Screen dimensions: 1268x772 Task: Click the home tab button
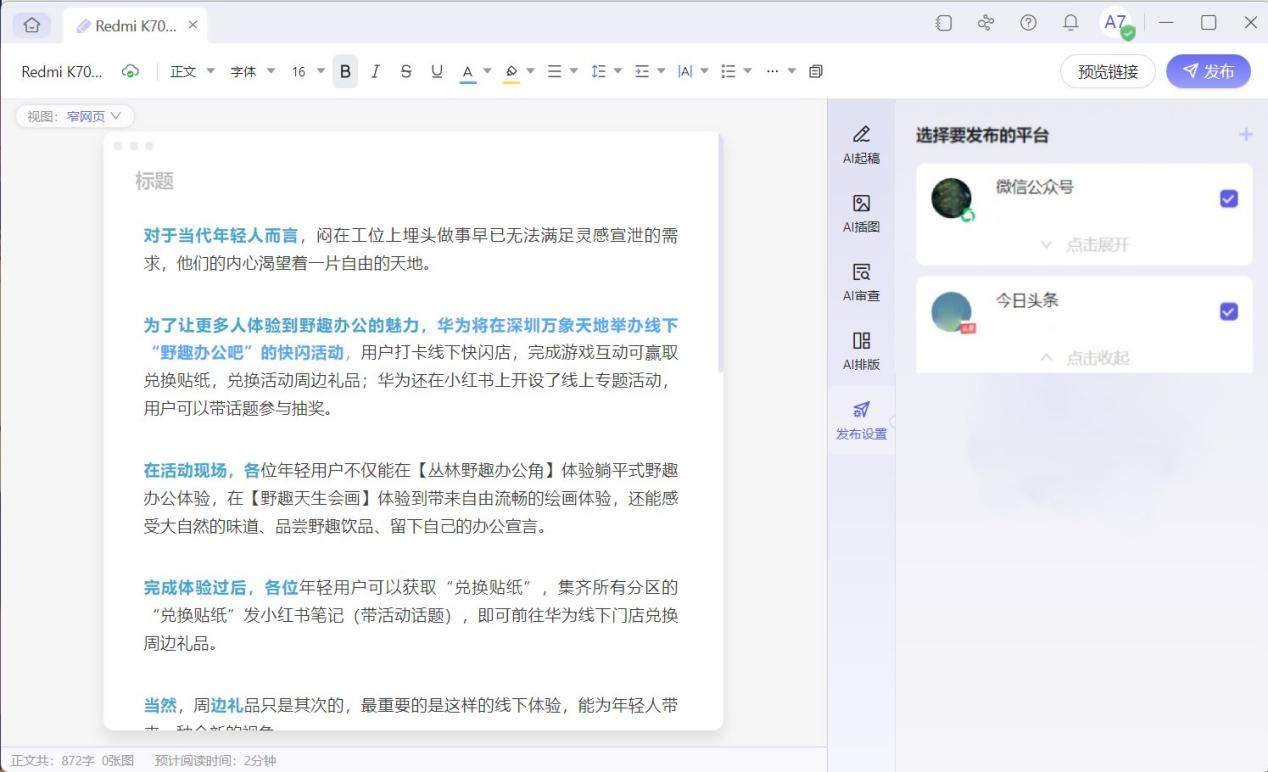coord(31,22)
